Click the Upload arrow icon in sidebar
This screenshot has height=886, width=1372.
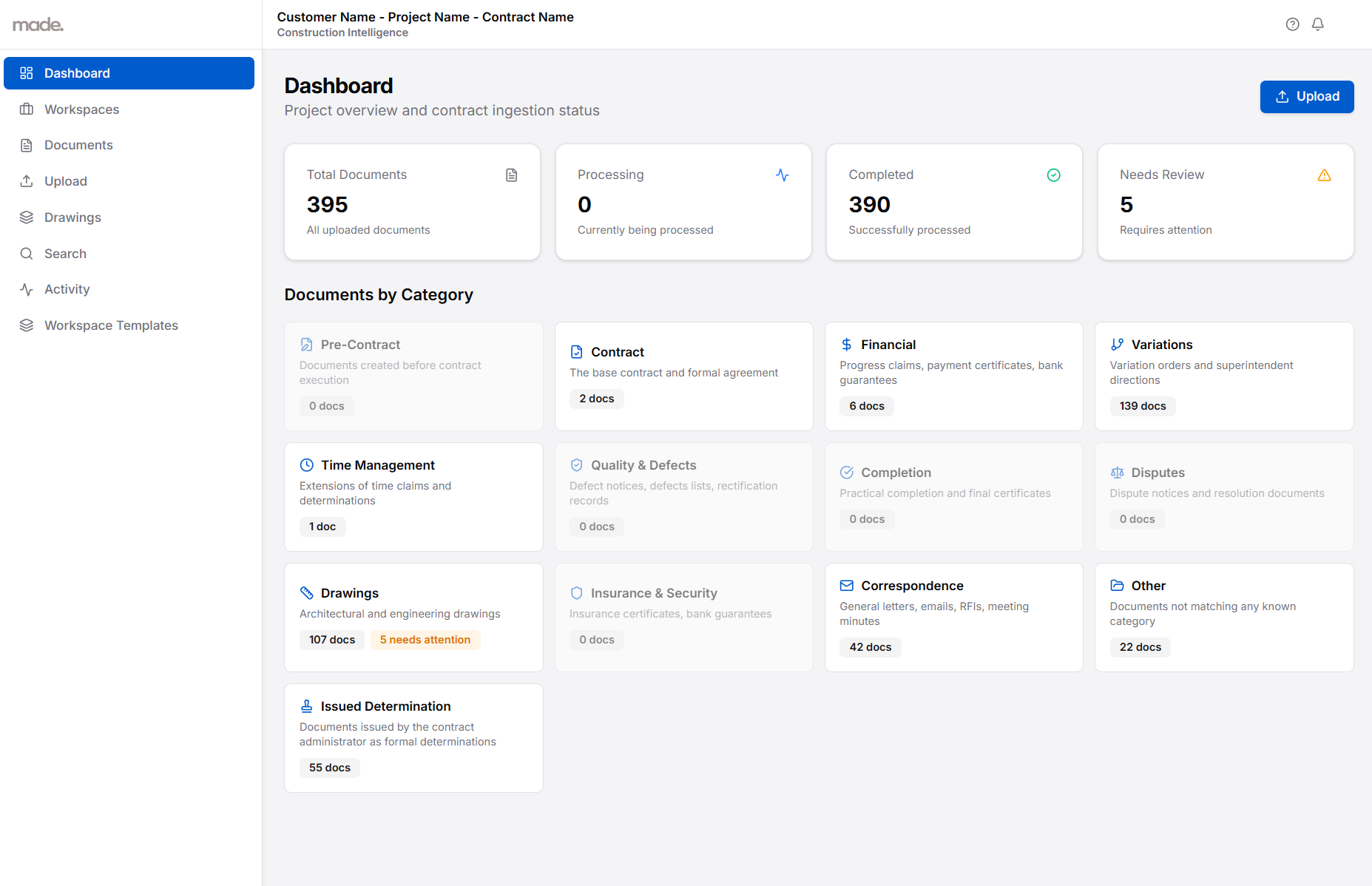click(27, 180)
